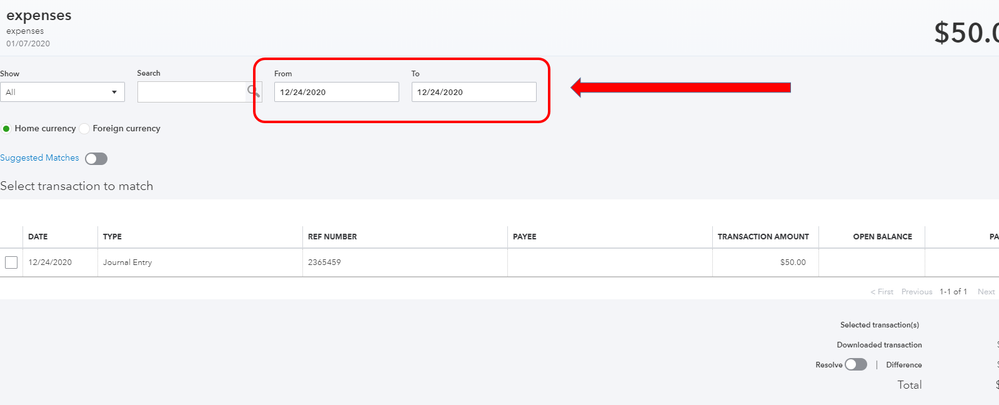999x405 pixels.
Task: Edit the From date field
Action: point(336,92)
